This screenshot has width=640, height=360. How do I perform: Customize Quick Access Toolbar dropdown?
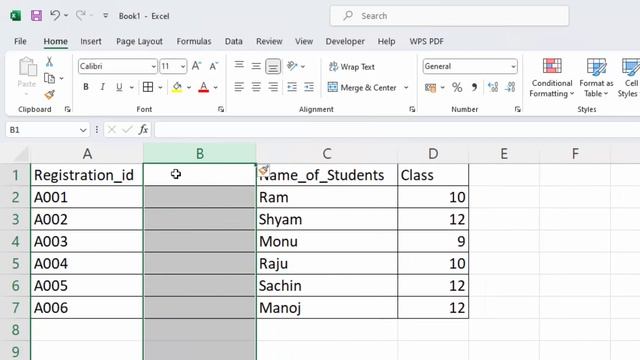point(105,16)
